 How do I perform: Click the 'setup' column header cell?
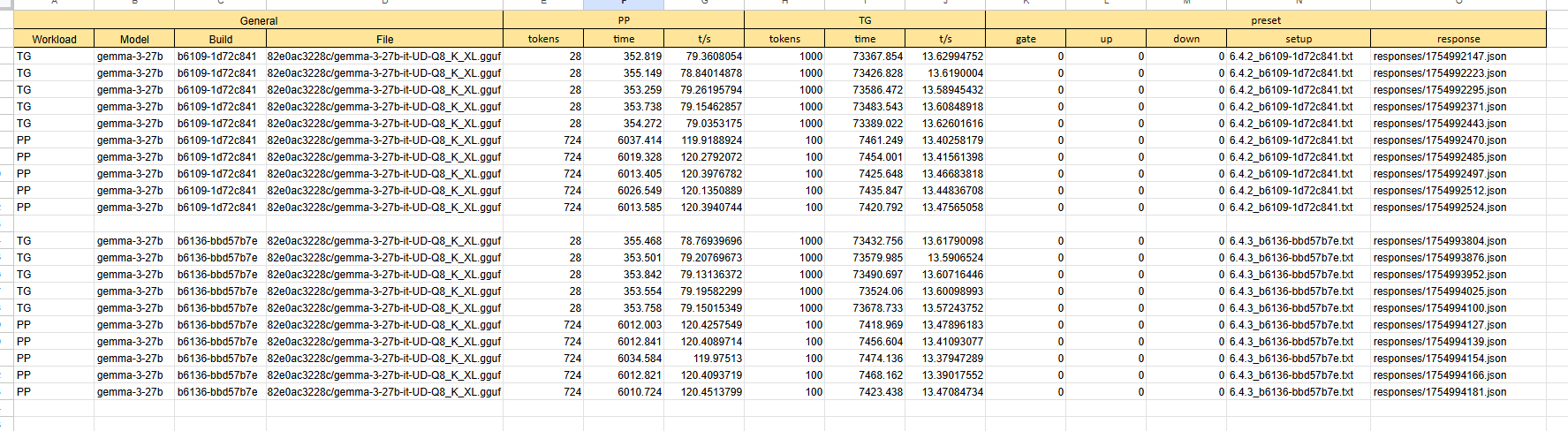tap(1299, 39)
